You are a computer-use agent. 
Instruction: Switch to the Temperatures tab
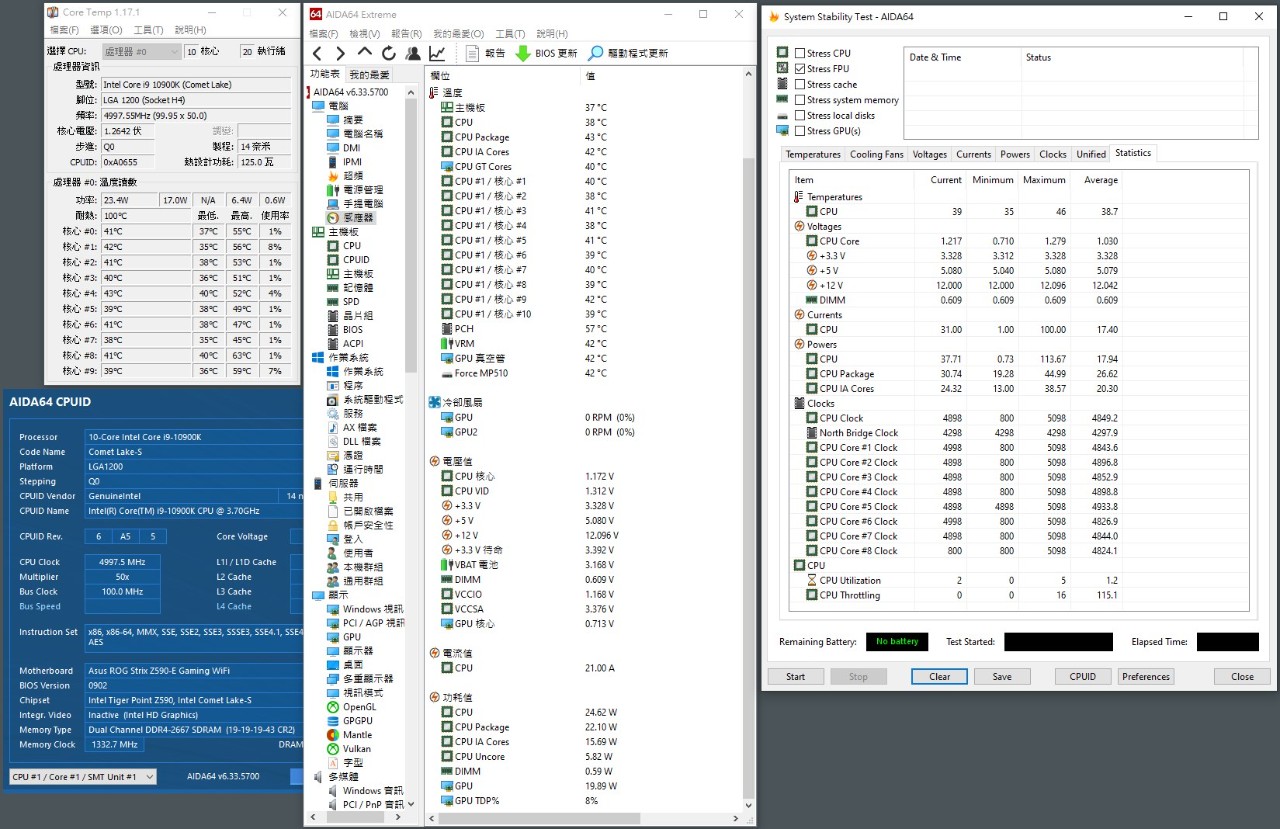tap(813, 154)
